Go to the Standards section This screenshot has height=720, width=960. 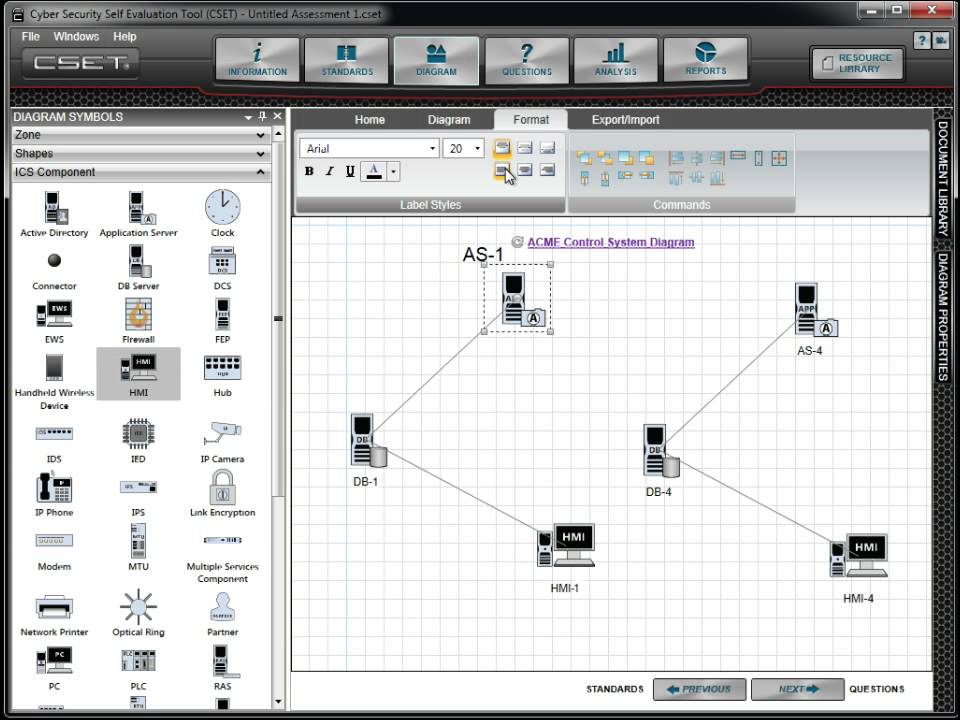coord(347,59)
